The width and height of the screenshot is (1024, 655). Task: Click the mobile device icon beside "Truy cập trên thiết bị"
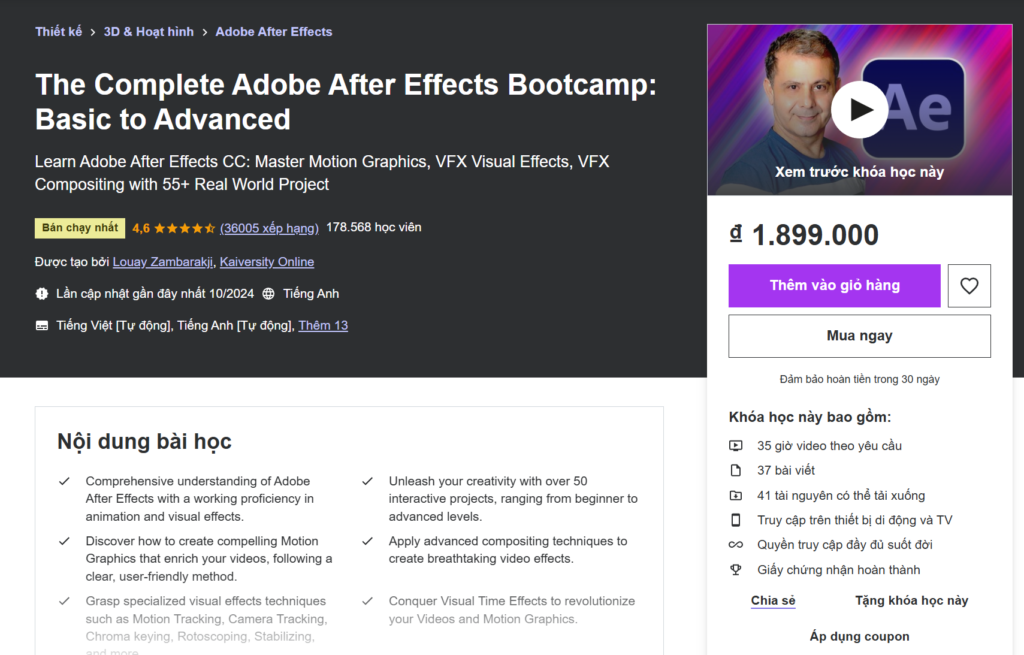(x=736, y=520)
